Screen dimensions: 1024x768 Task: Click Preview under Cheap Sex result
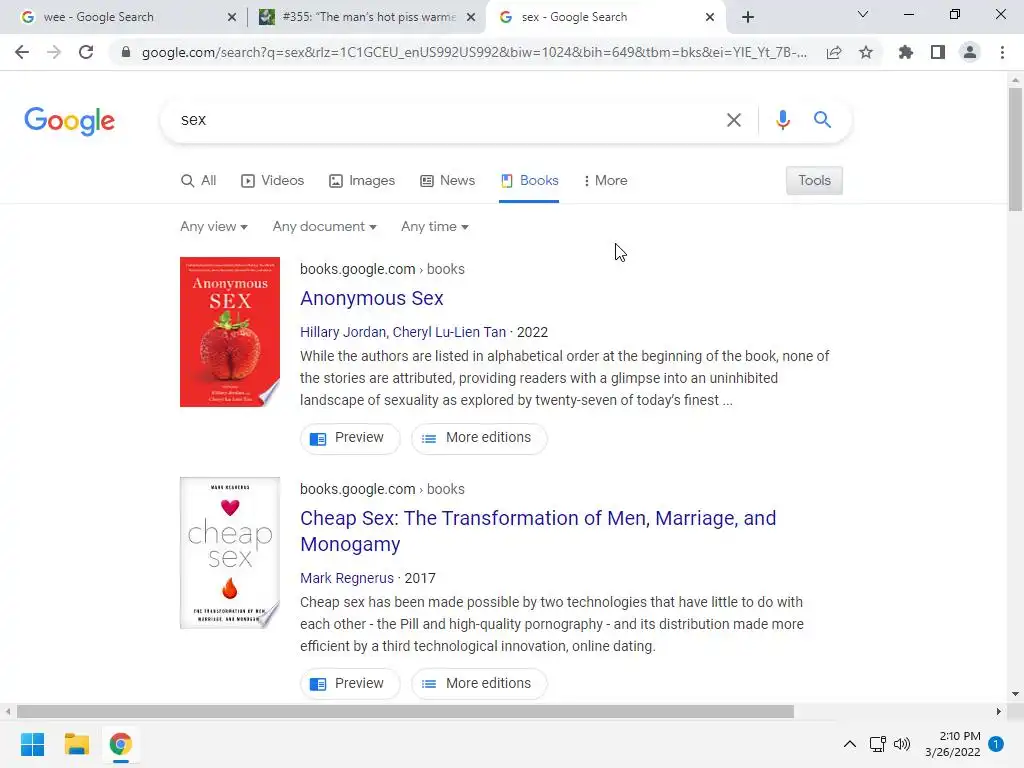350,684
